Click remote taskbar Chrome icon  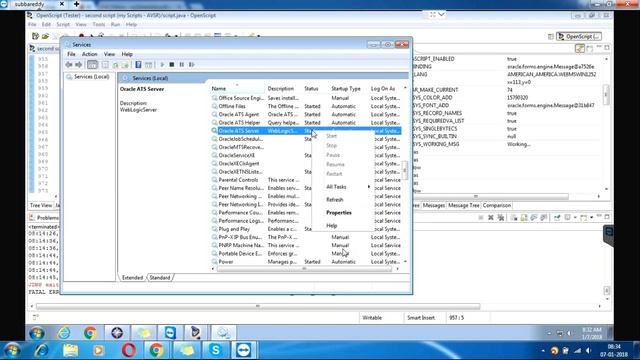[x=90, y=333]
